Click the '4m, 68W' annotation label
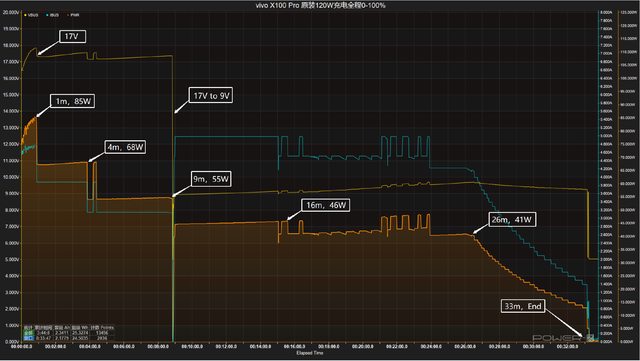The image size is (640, 361). click(125, 147)
